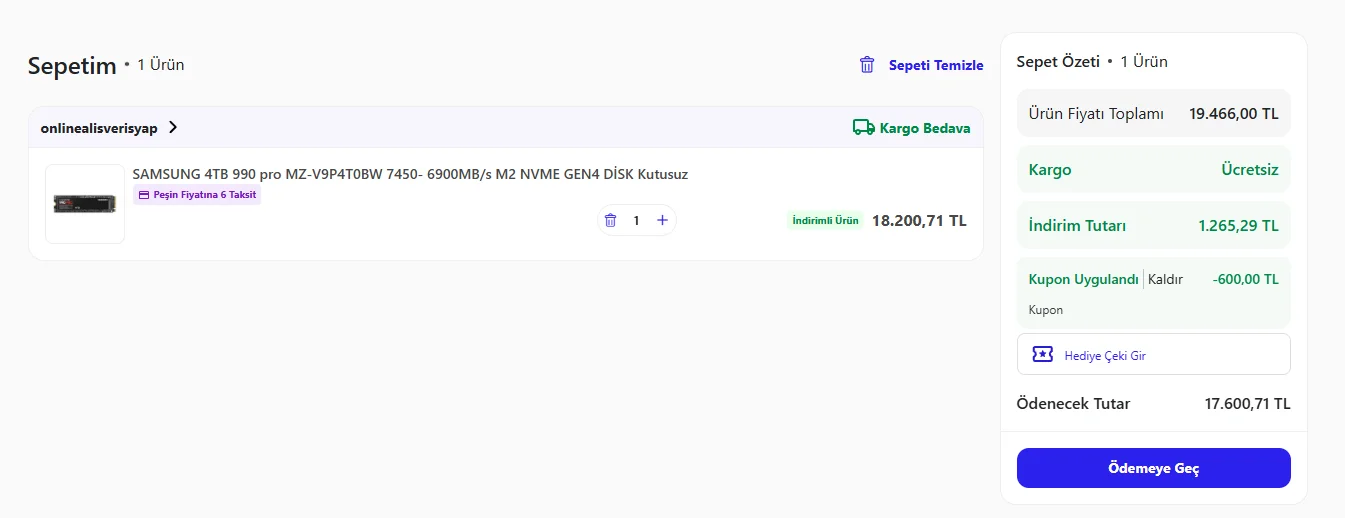1345x518 pixels.
Task: Click the İndirim Tutarı label
Action: (1077, 226)
